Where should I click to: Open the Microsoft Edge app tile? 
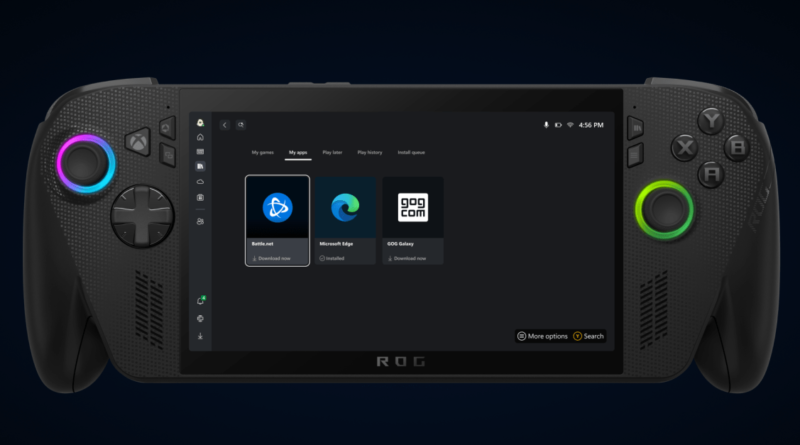point(345,220)
